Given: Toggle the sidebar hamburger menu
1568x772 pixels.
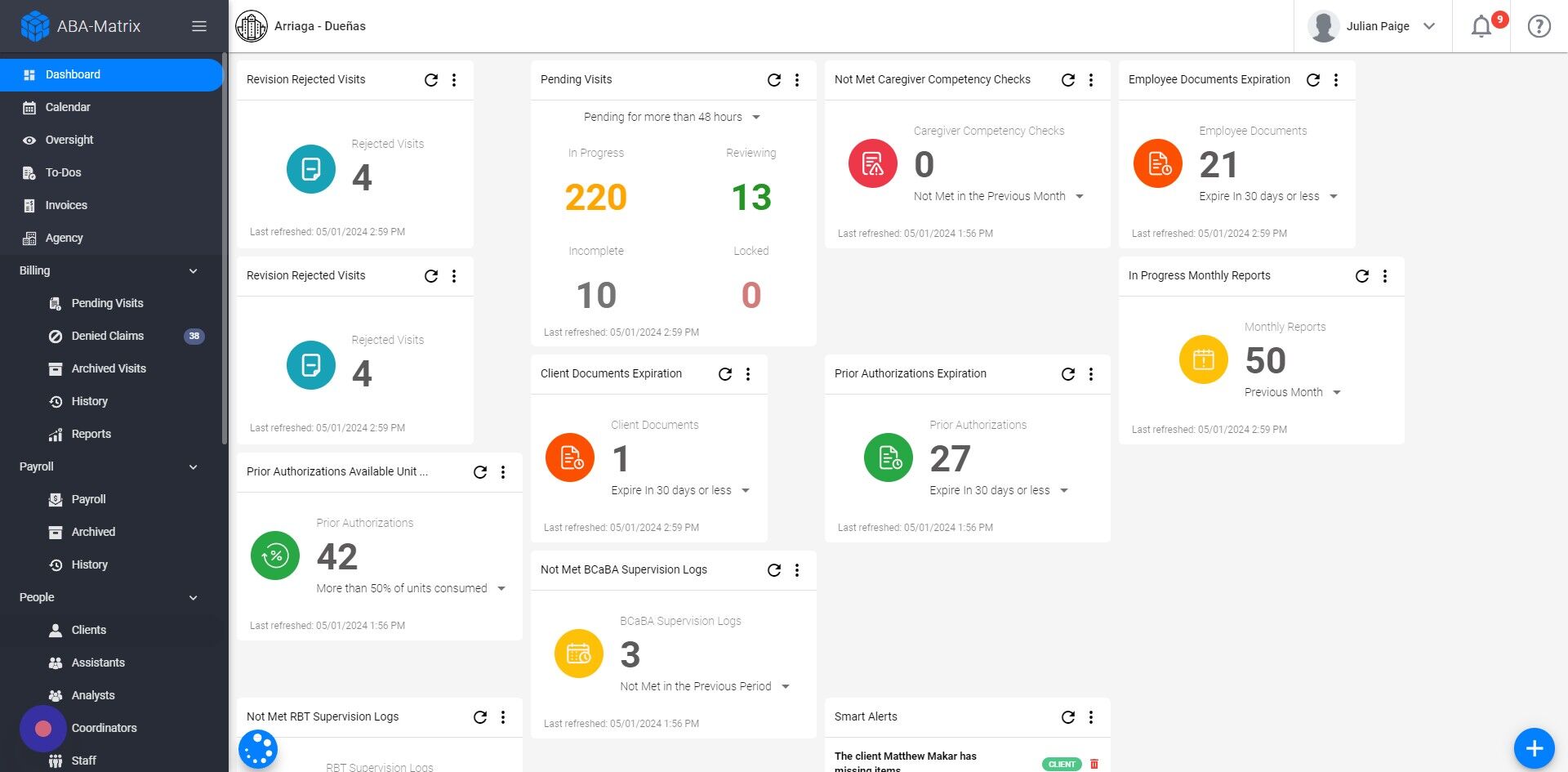Looking at the screenshot, I should (x=198, y=26).
